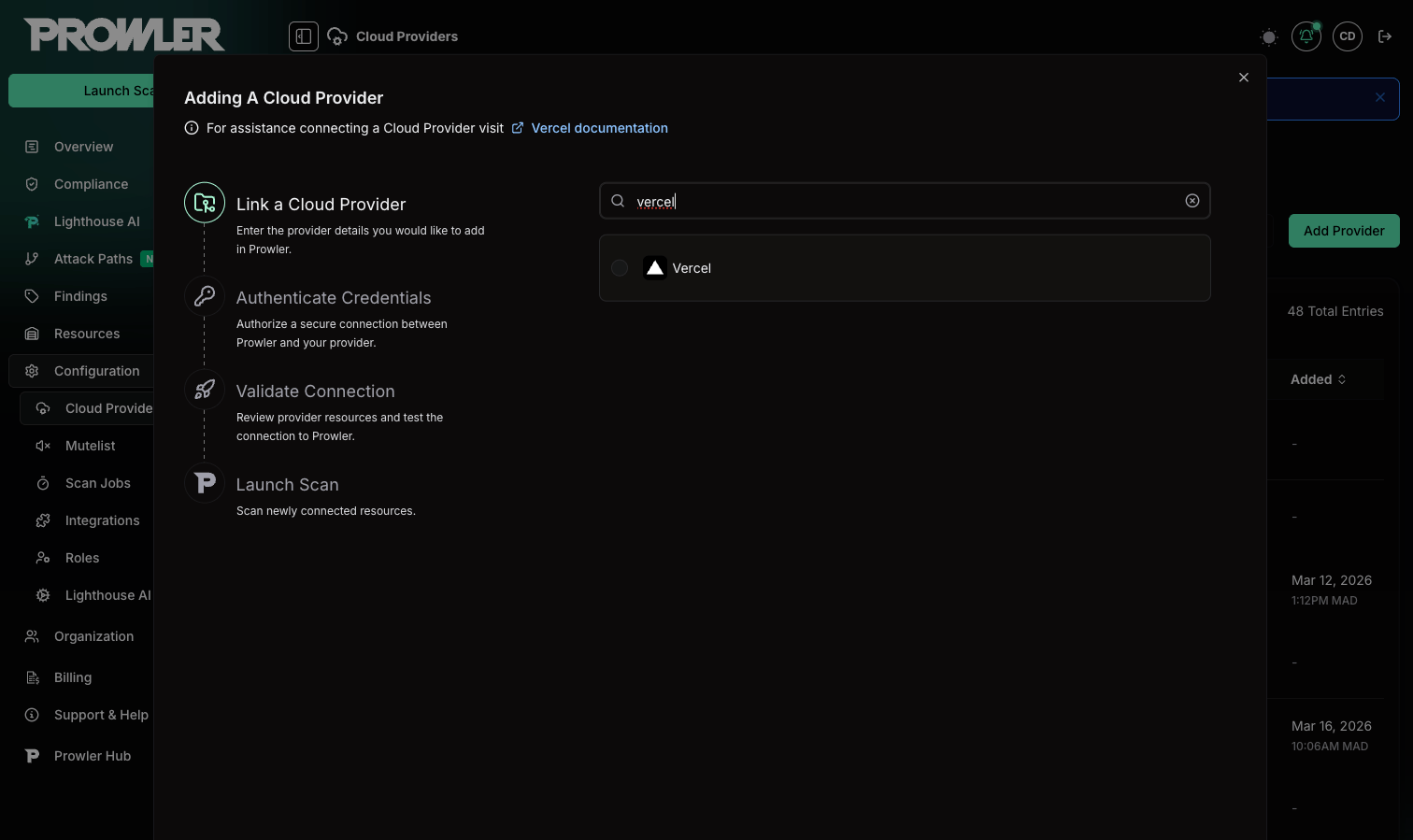
Task: Open Billing in the sidebar
Action: click(x=73, y=677)
